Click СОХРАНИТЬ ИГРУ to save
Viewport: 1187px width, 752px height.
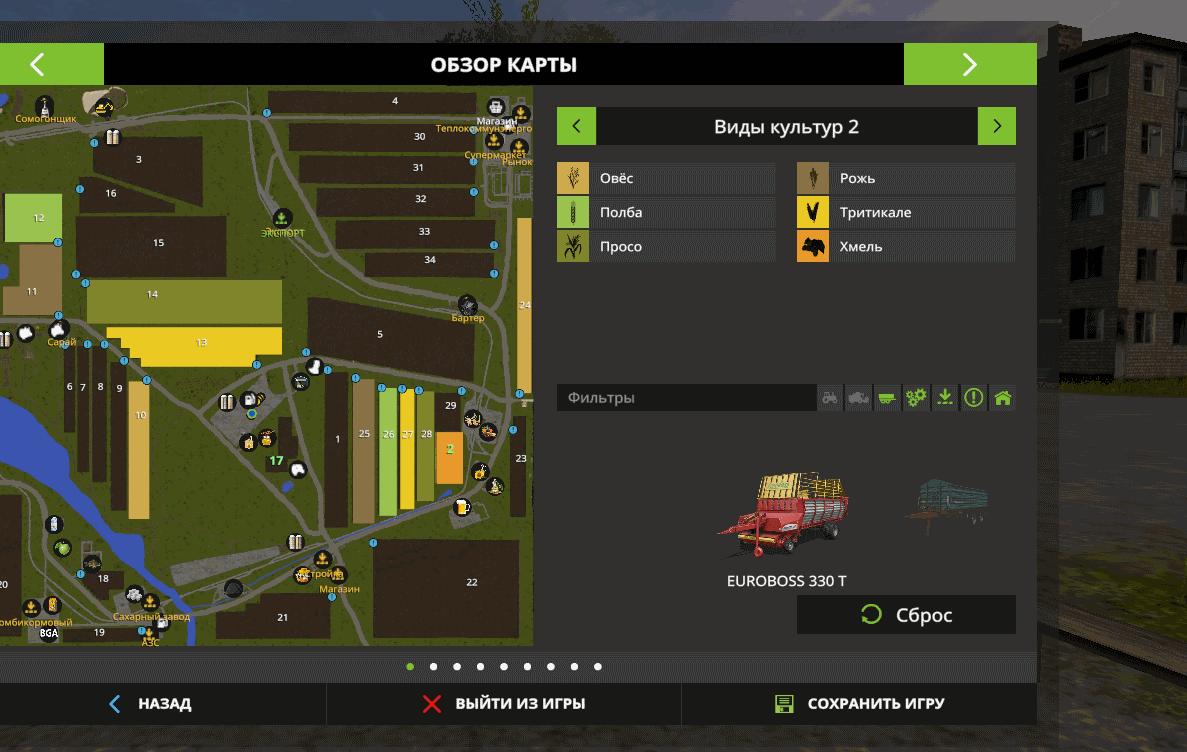point(860,704)
